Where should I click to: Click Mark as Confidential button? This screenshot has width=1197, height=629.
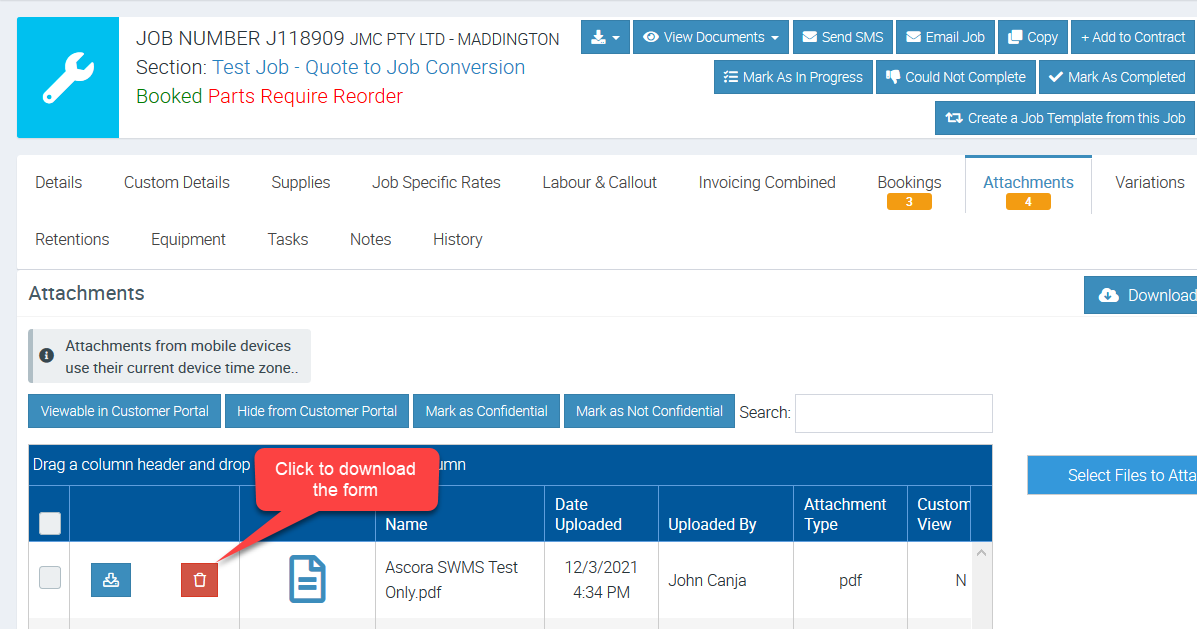[486, 411]
